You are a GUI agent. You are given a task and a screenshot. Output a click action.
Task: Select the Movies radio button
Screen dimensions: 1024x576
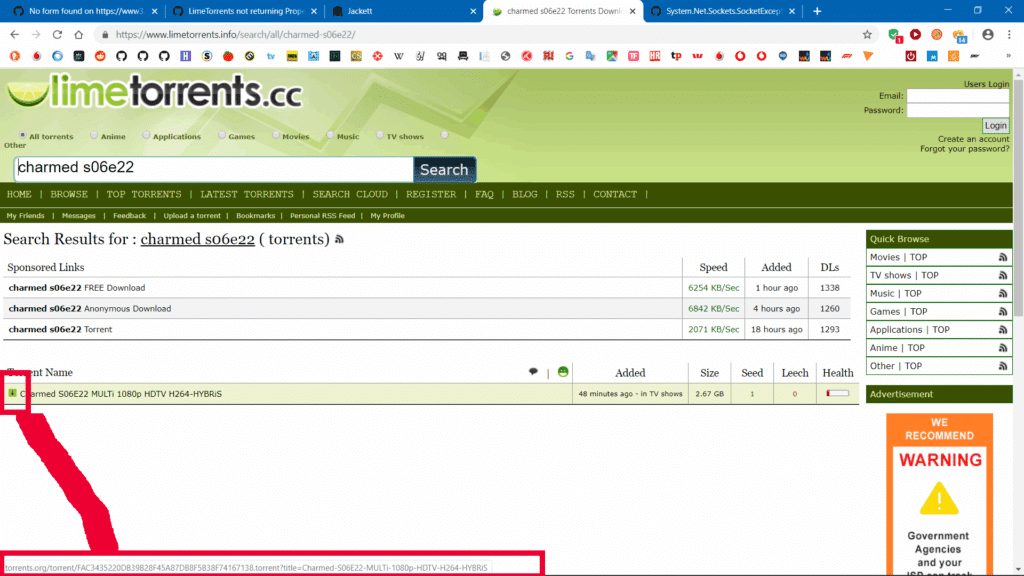276,135
